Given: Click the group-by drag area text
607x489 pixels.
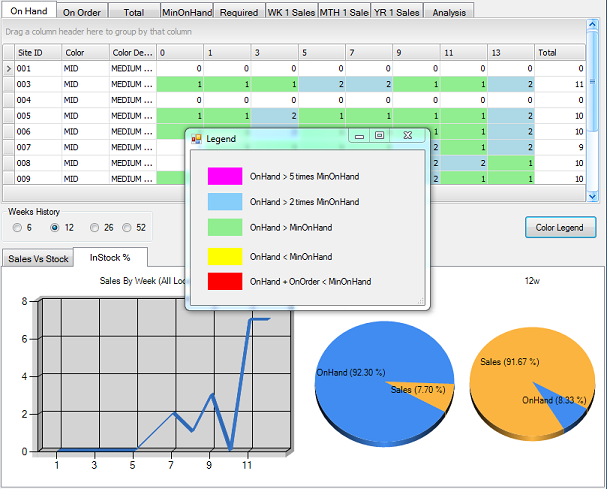Looking at the screenshot, I should pos(98,32).
